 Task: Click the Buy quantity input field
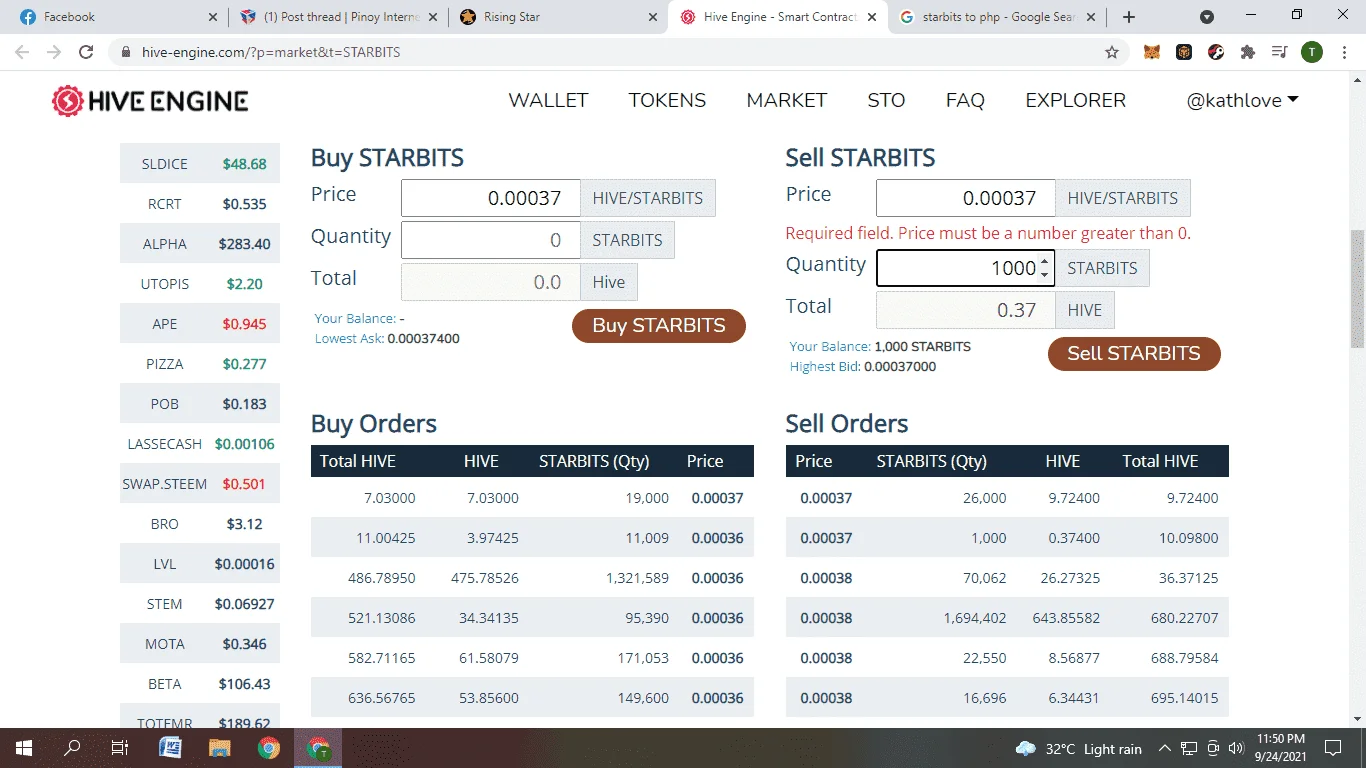click(x=490, y=240)
